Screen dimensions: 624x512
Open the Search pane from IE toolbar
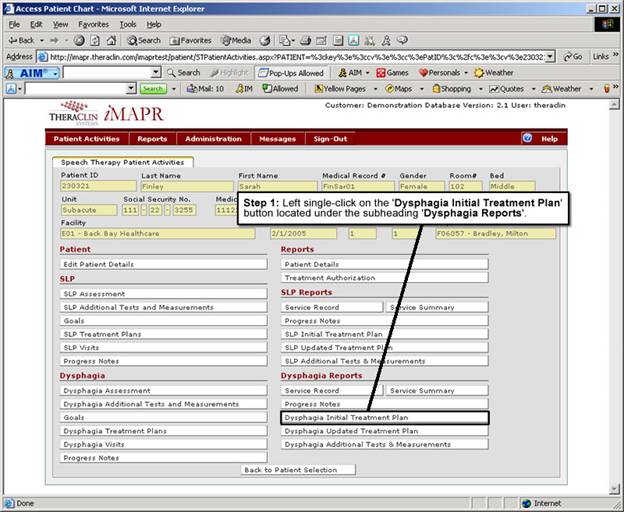144,40
